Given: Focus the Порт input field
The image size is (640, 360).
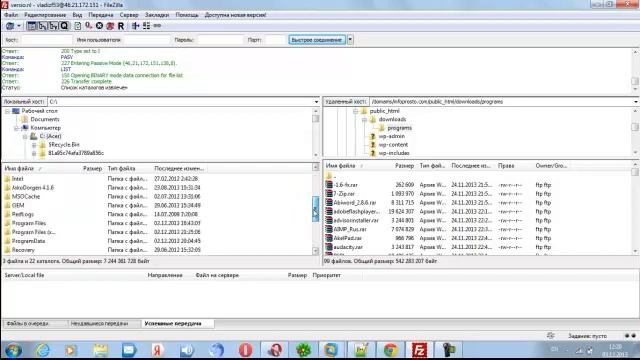Looking at the screenshot, I should 275,40.
